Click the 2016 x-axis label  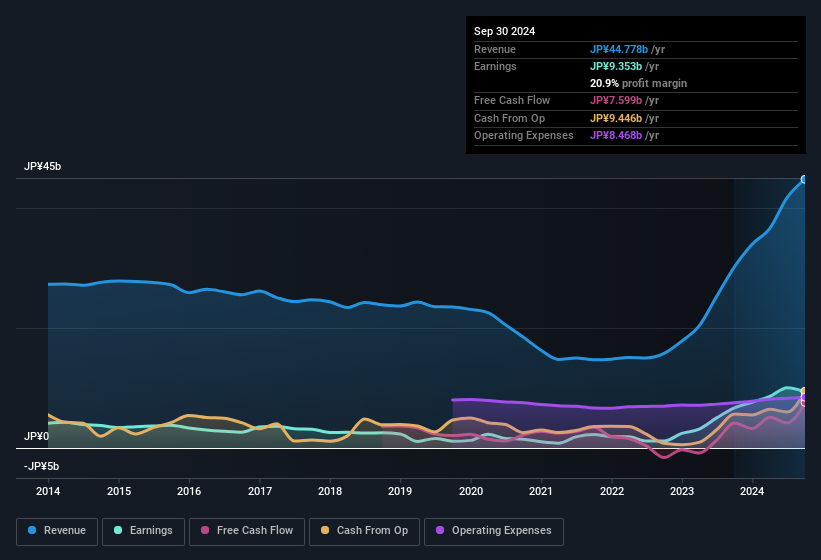coord(189,491)
